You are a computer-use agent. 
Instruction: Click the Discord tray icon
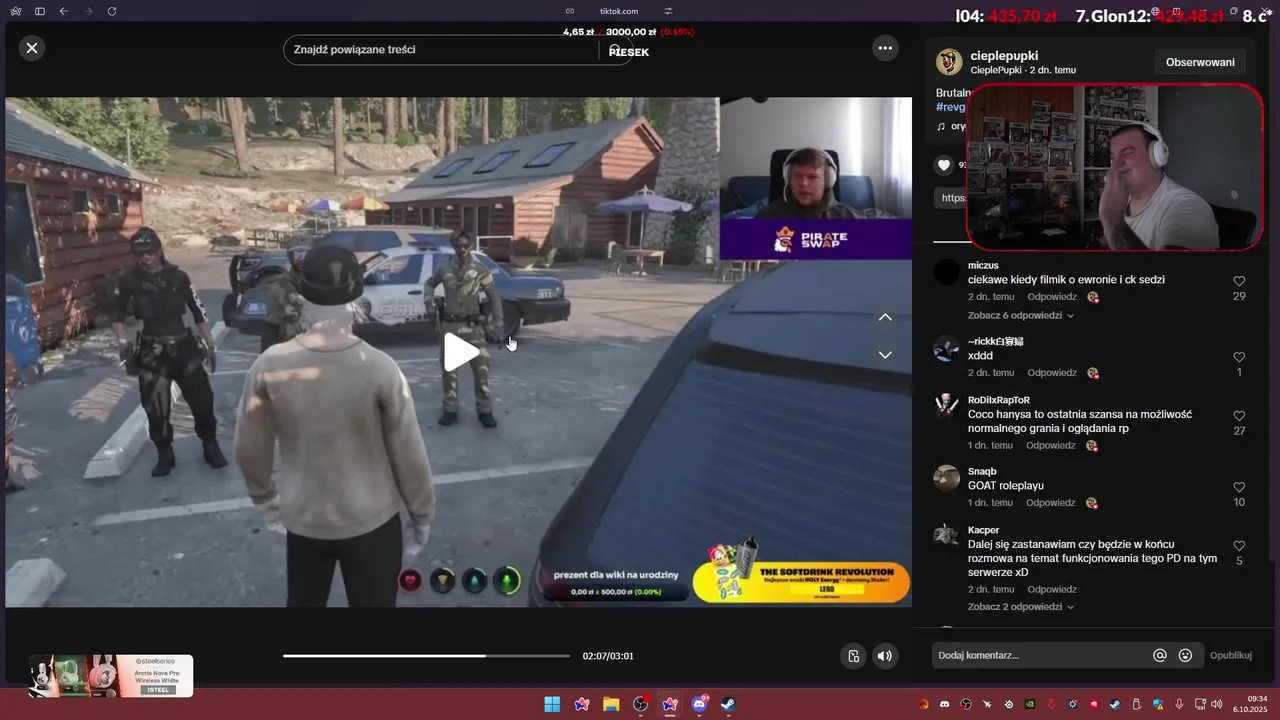click(945, 704)
